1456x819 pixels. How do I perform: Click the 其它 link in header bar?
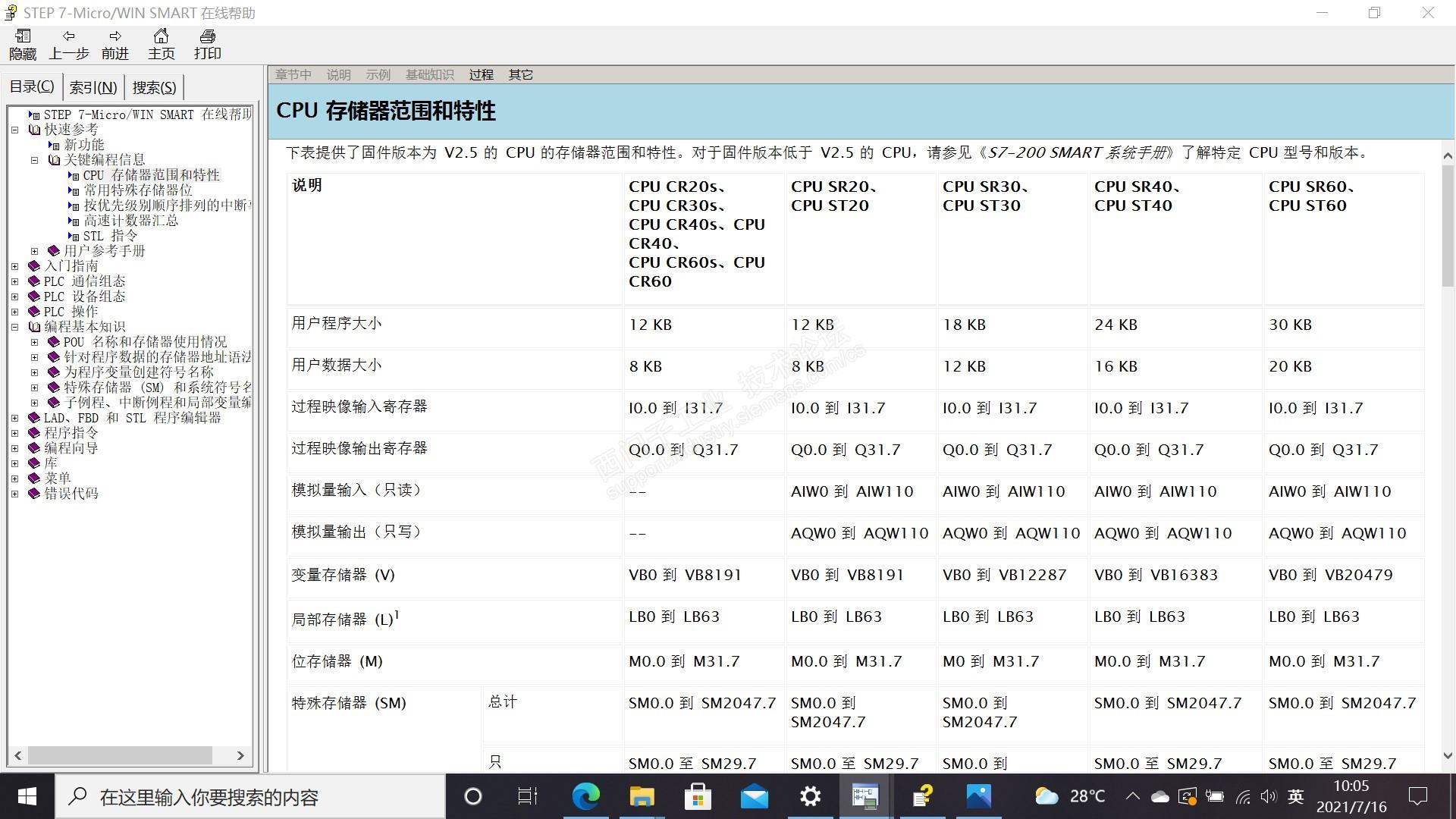tap(520, 74)
